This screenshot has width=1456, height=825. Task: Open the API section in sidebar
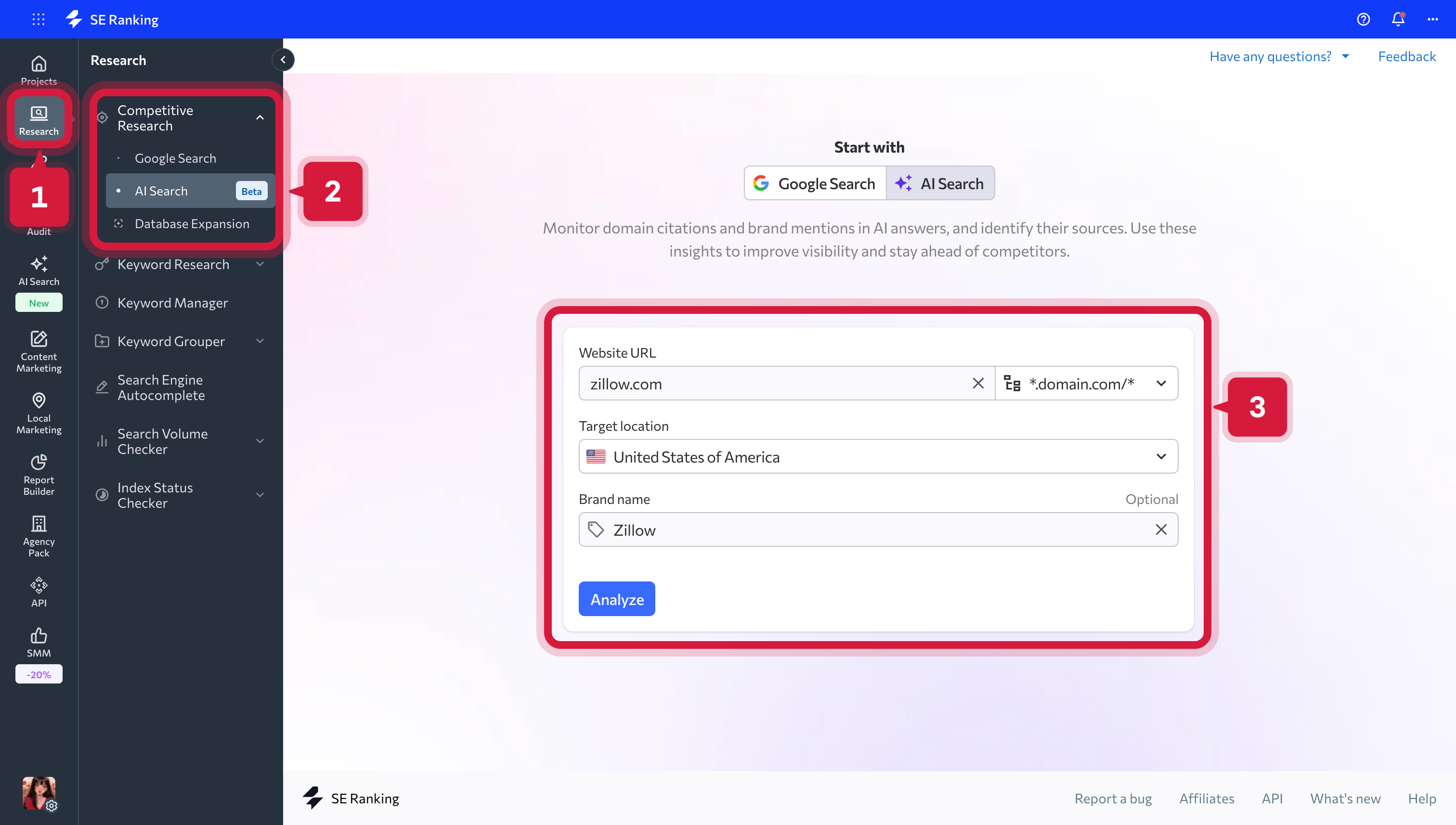point(39,592)
